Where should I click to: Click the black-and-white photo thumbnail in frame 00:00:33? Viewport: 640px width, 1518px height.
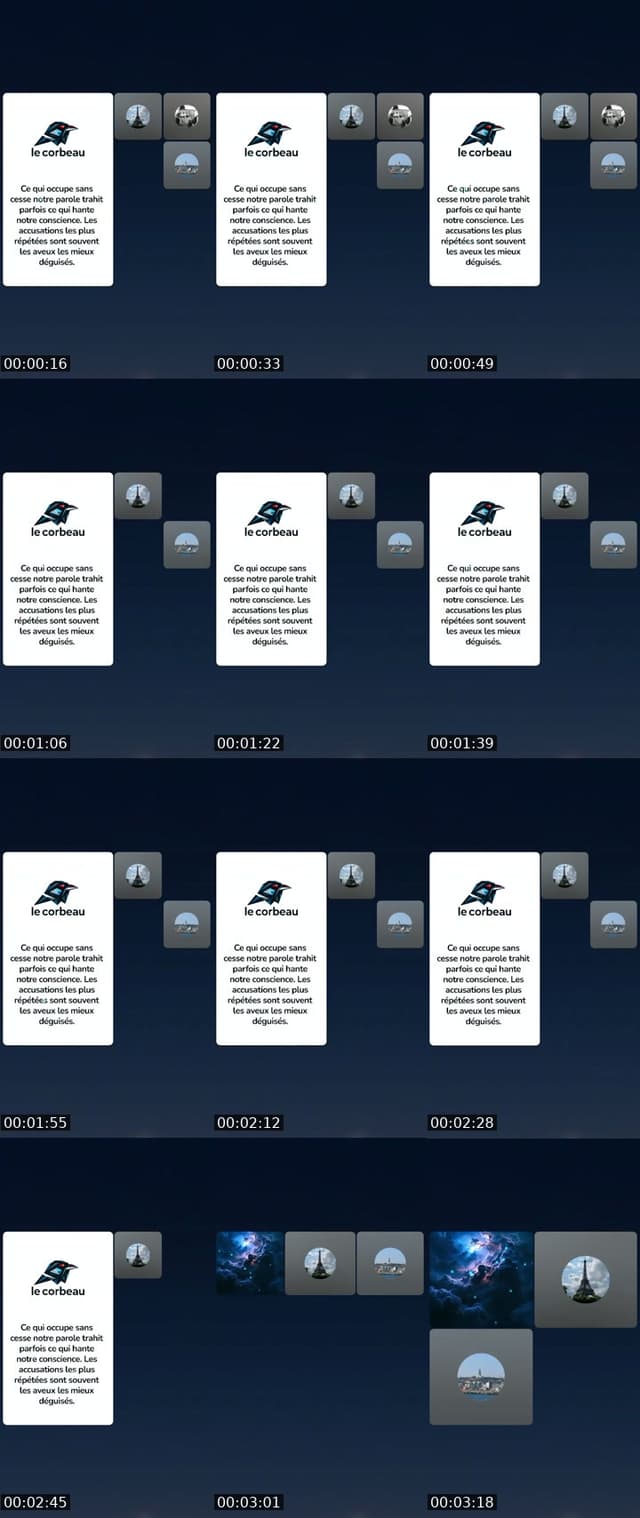point(400,116)
